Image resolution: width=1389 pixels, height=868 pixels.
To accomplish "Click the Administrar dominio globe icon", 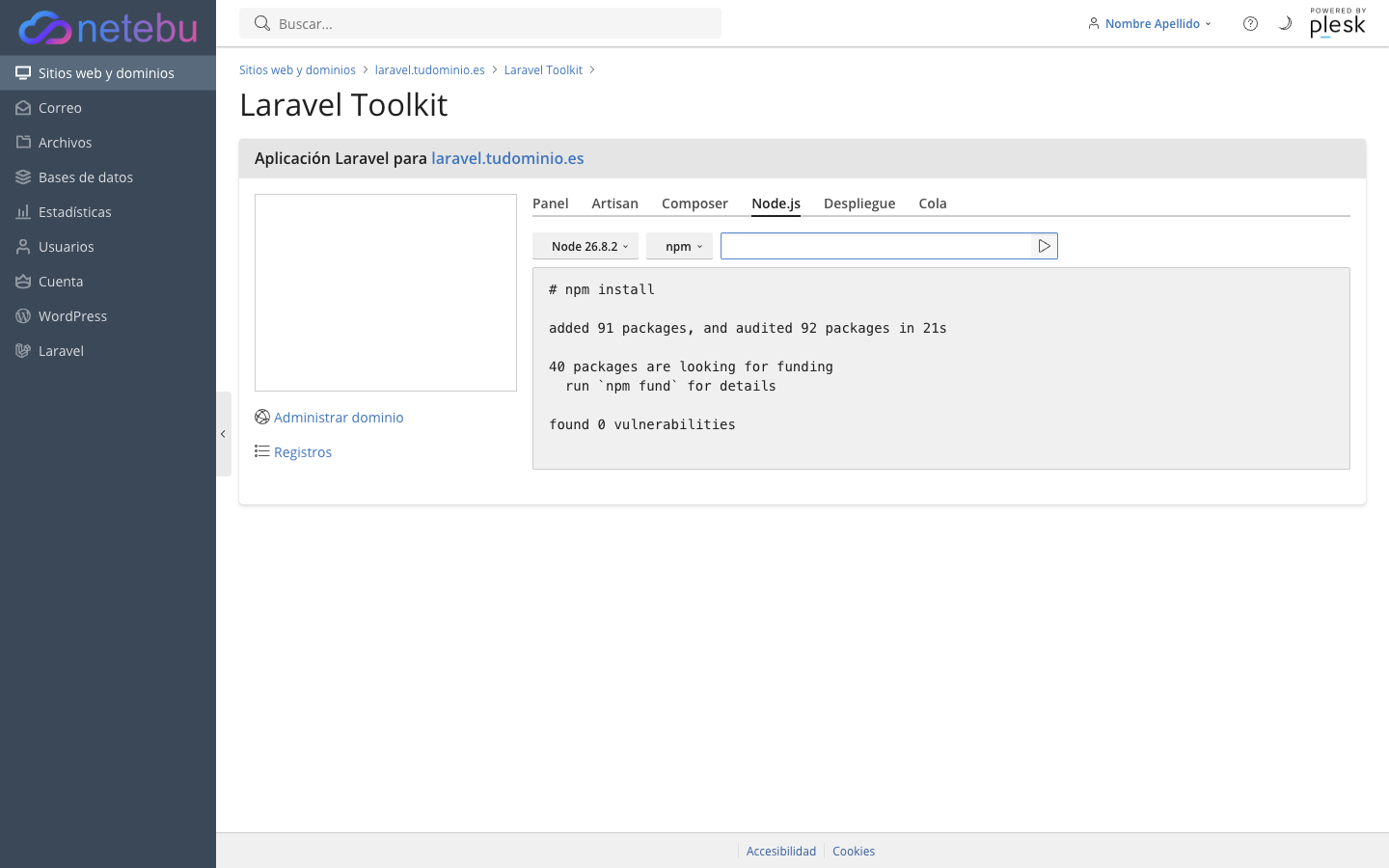I will [262, 417].
